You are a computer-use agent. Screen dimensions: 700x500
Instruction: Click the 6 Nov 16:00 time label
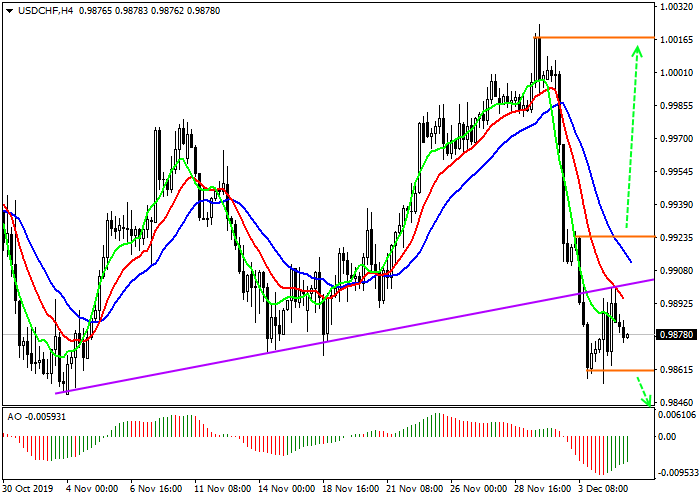coord(156,489)
